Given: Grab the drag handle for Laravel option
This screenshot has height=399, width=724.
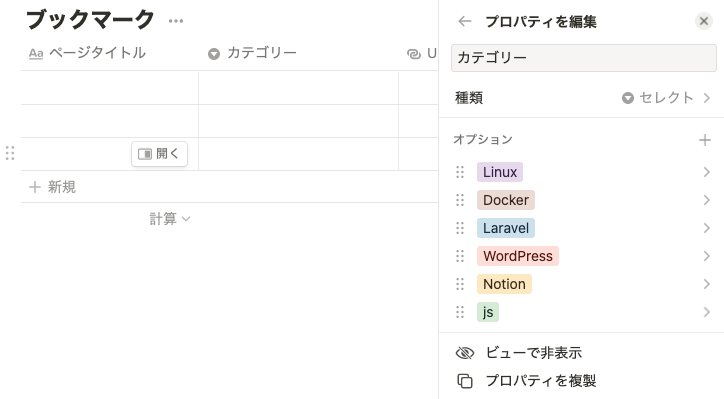Looking at the screenshot, I should point(460,228).
